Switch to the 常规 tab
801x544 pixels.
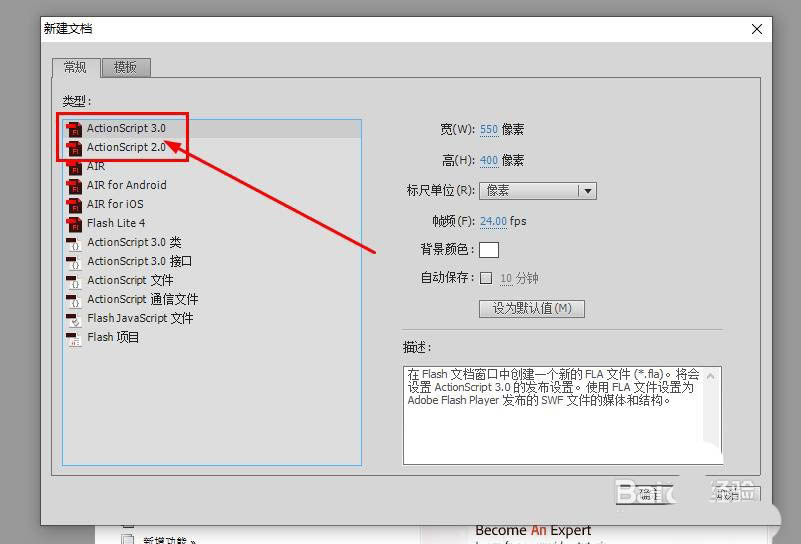[x=75, y=67]
